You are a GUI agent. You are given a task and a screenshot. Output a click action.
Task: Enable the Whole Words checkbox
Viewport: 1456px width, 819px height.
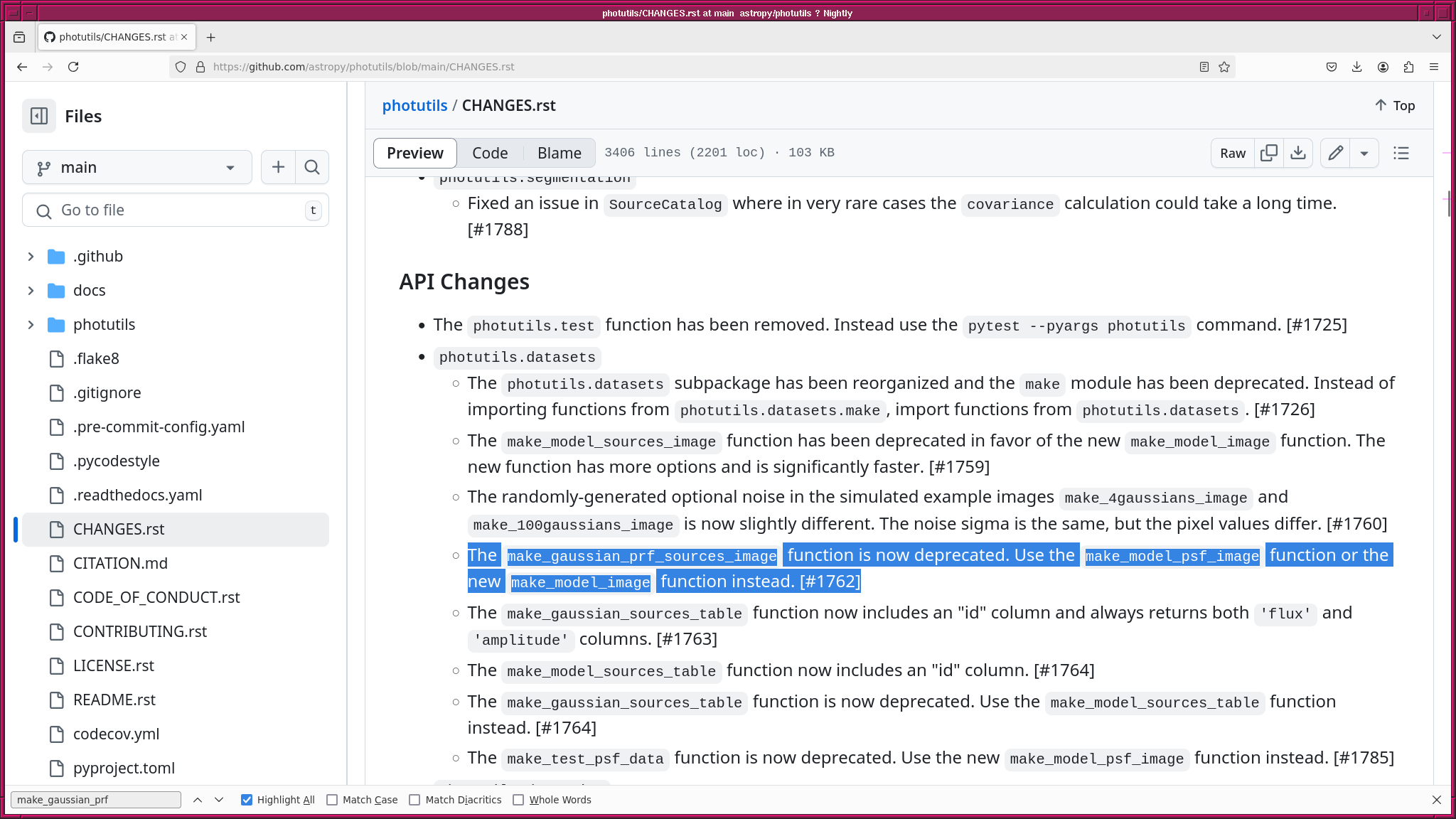click(x=519, y=799)
